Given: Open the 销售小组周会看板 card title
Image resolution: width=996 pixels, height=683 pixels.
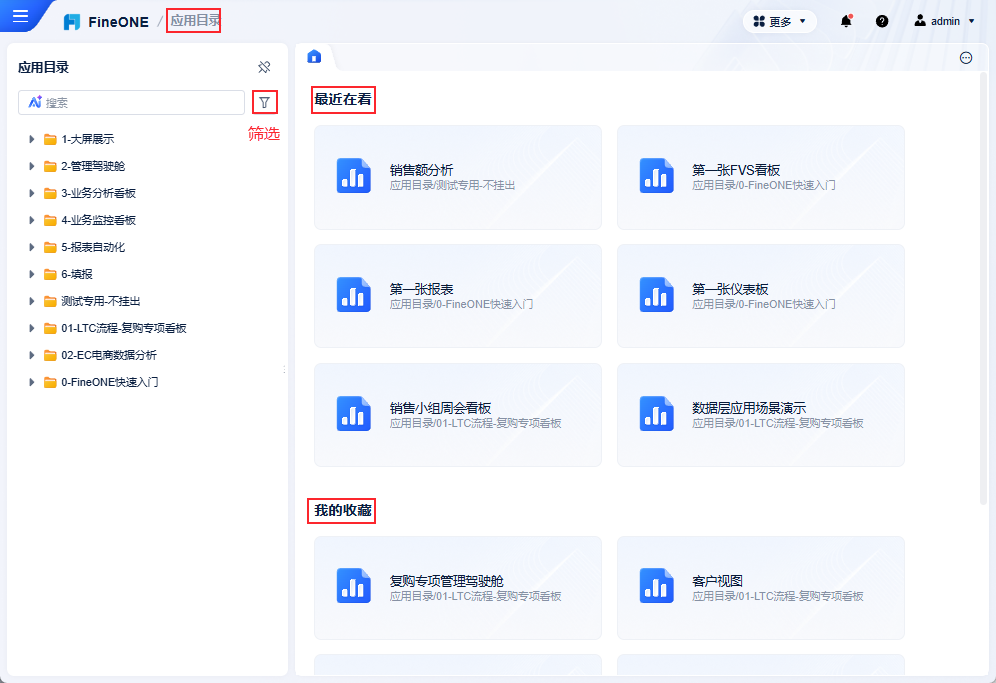Looking at the screenshot, I should tap(440, 408).
